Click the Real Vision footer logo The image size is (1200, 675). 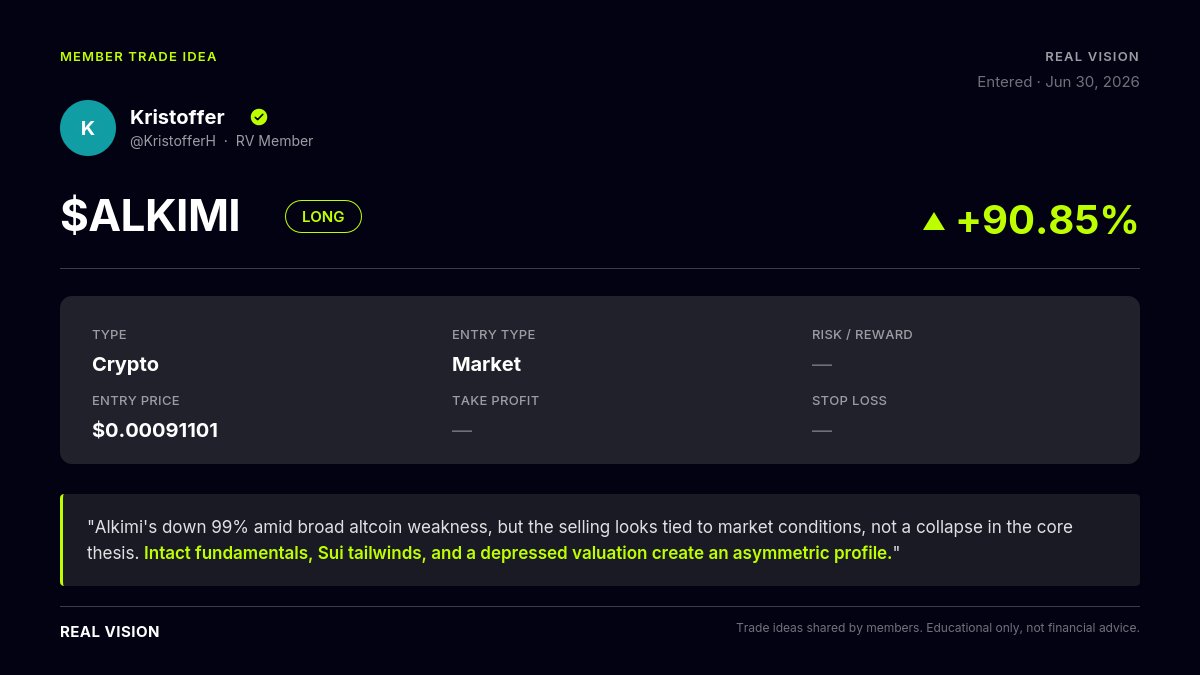tap(110, 632)
